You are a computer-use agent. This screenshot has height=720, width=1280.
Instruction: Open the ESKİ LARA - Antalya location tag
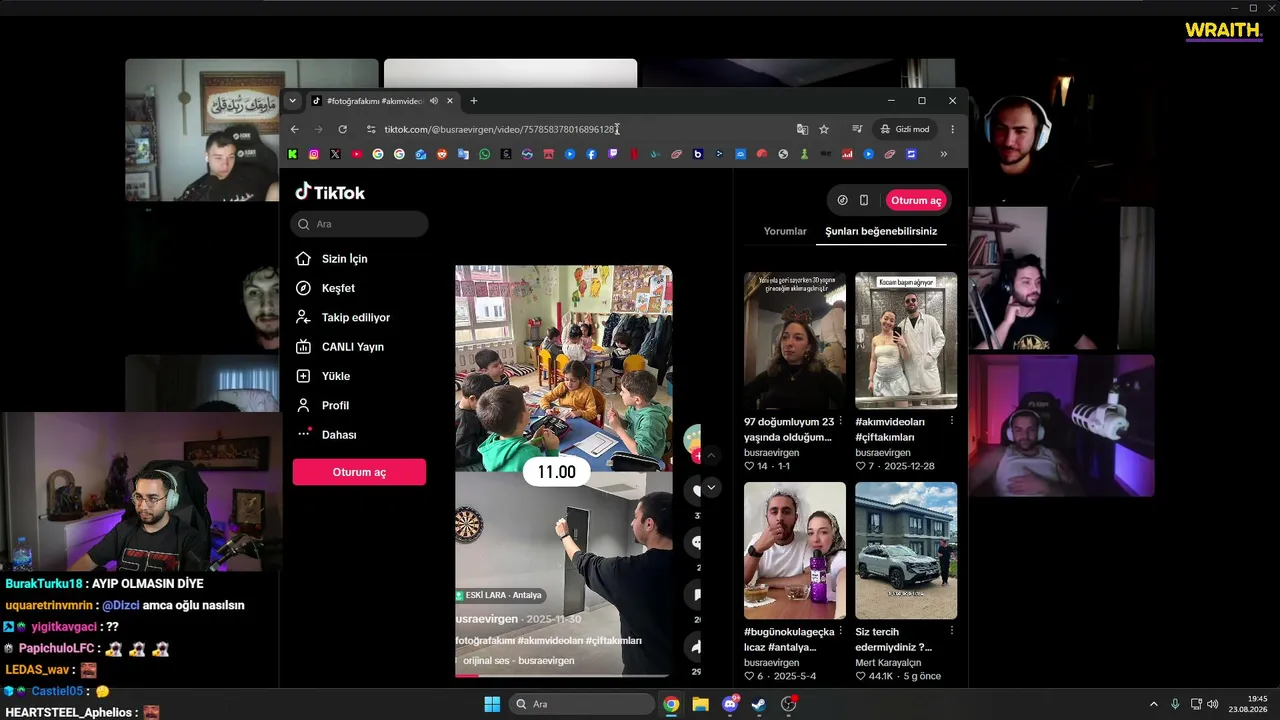[500, 595]
